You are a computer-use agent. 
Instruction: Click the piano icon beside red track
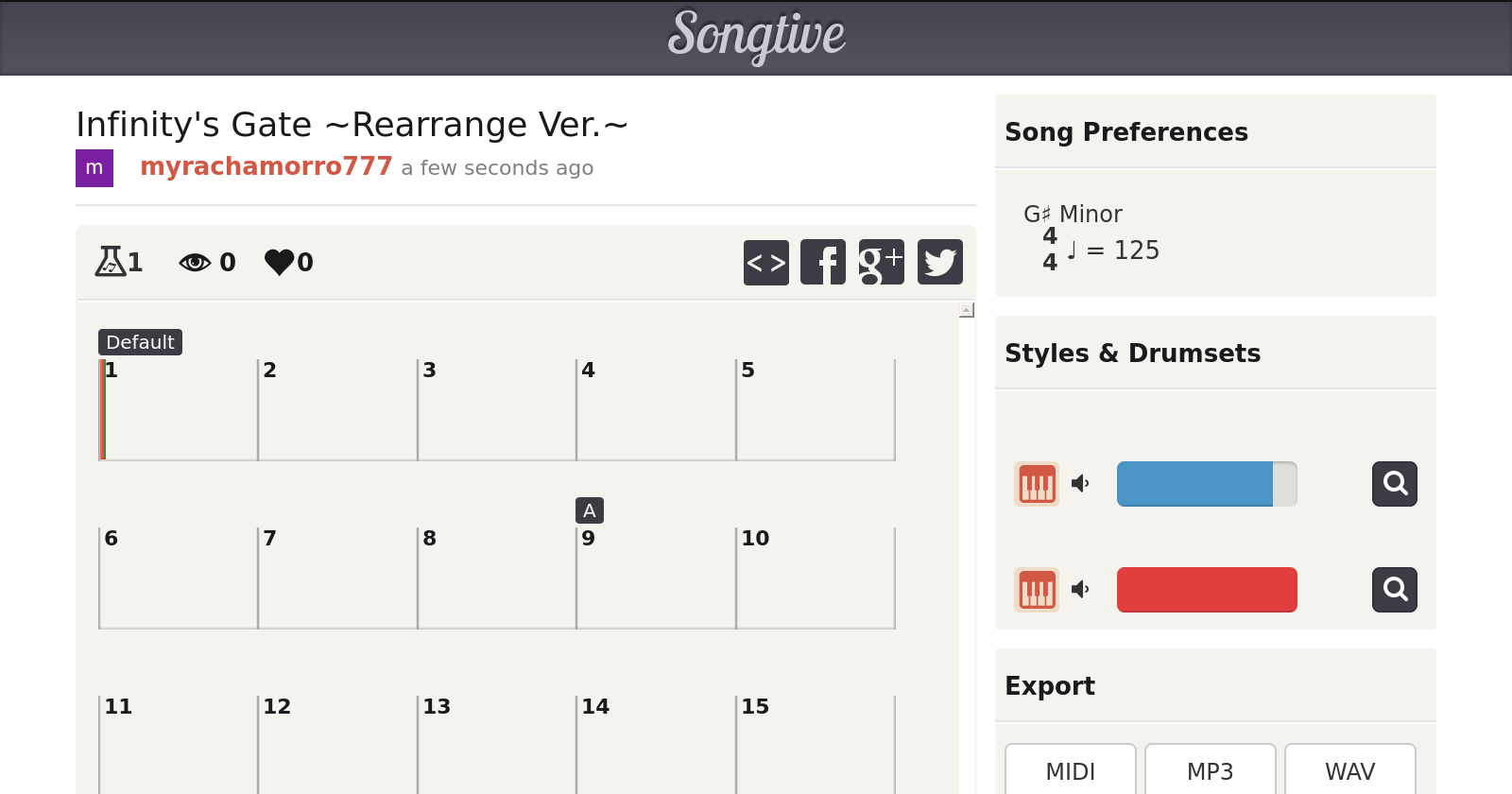click(x=1037, y=590)
